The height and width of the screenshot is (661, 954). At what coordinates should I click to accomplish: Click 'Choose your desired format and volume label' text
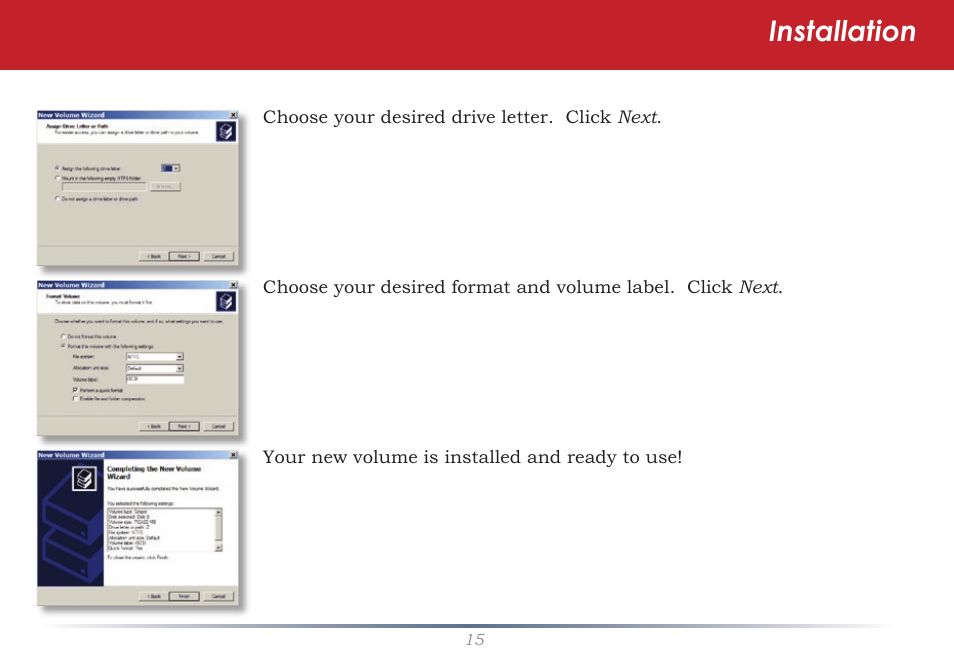pyautogui.click(x=468, y=287)
